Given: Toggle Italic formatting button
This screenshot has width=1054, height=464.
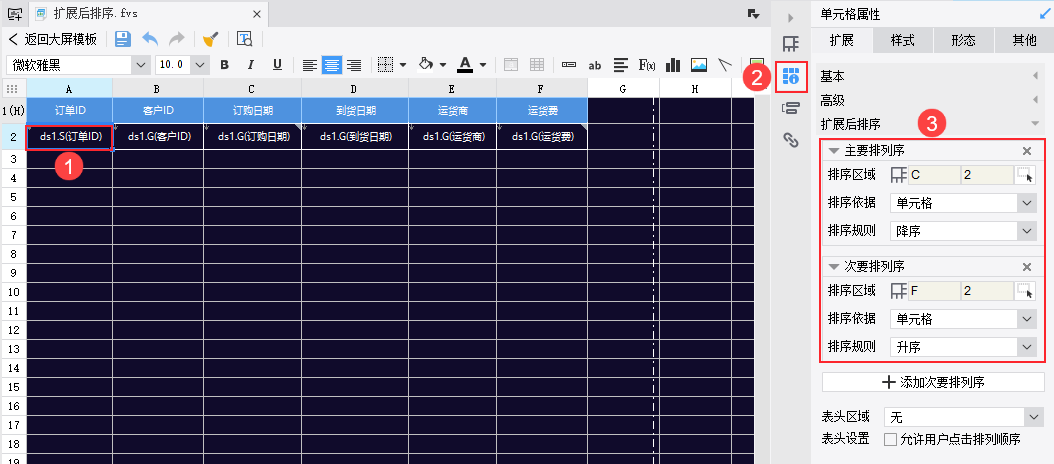Looking at the screenshot, I should click(x=251, y=65).
